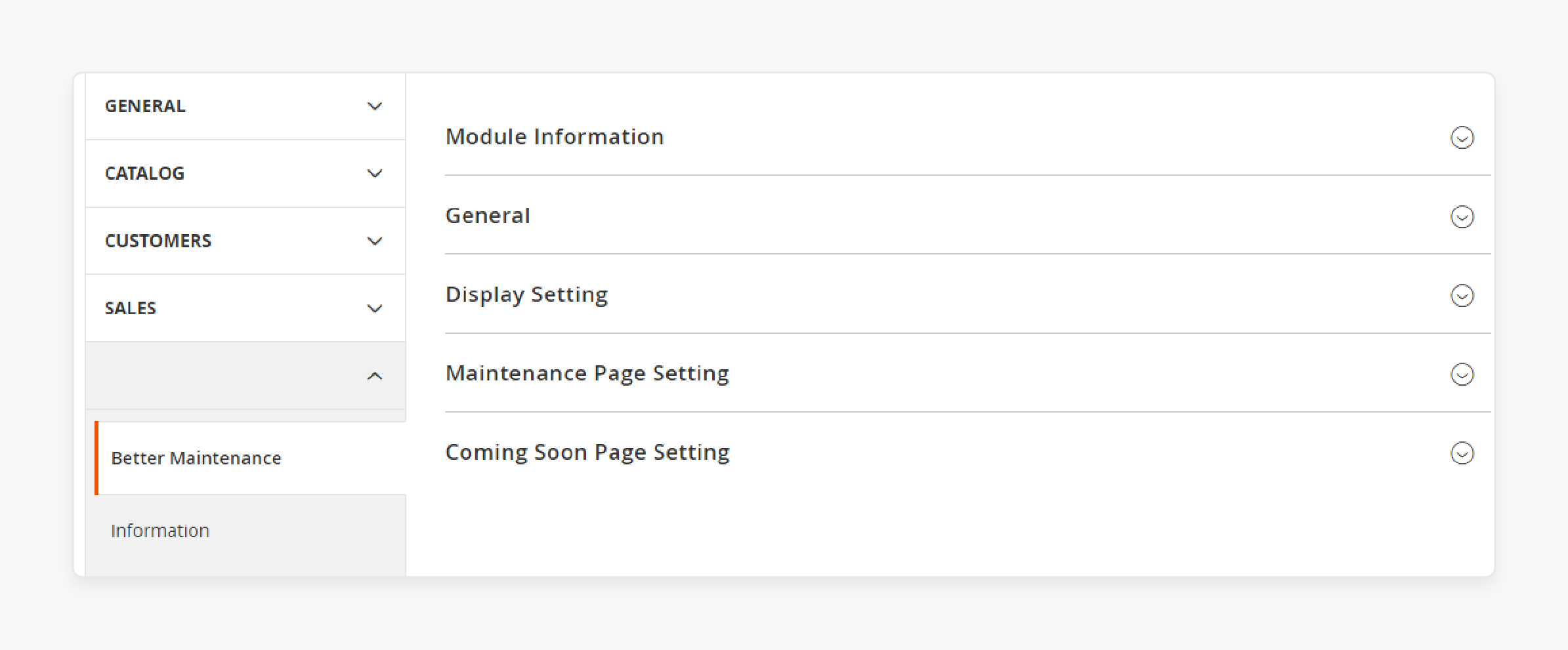Expand the CATALOG sidebar chevron
This screenshot has width=1568, height=650.
click(375, 174)
